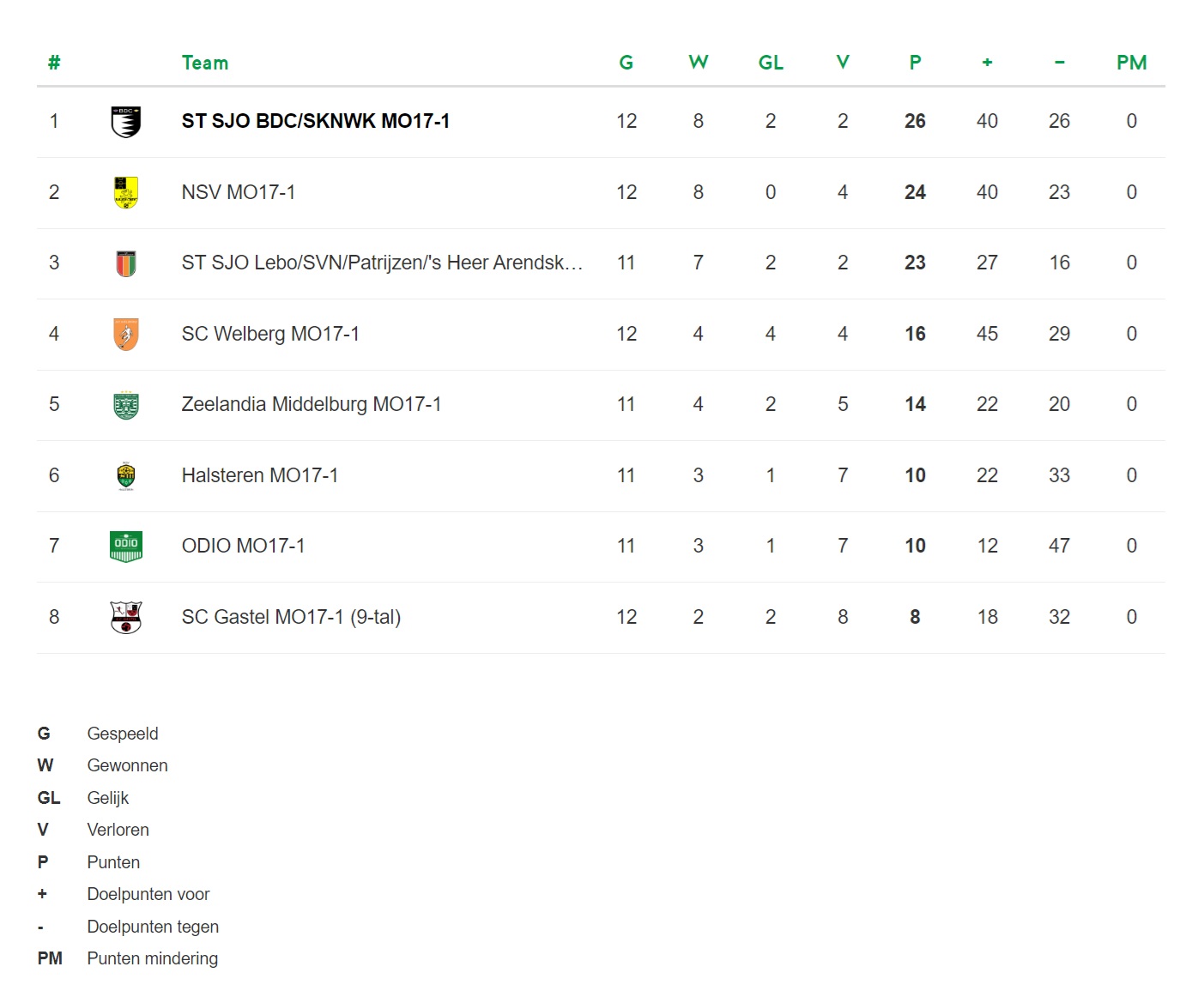Image resolution: width=1204 pixels, height=1003 pixels.
Task: Click the ST SJO Lebo striped crest
Action: tap(126, 263)
